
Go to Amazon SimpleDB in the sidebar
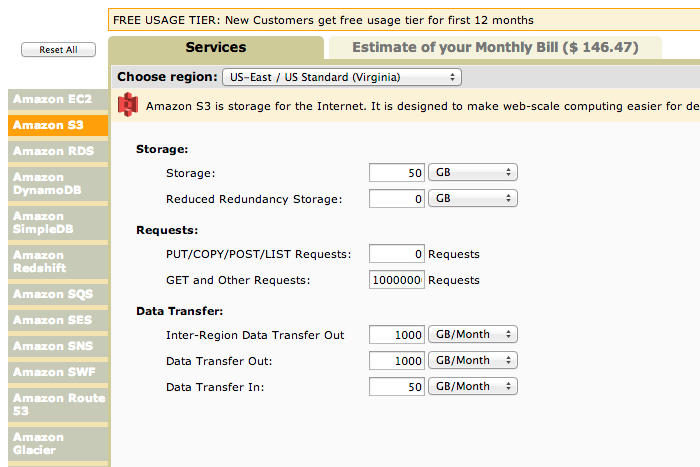58,223
